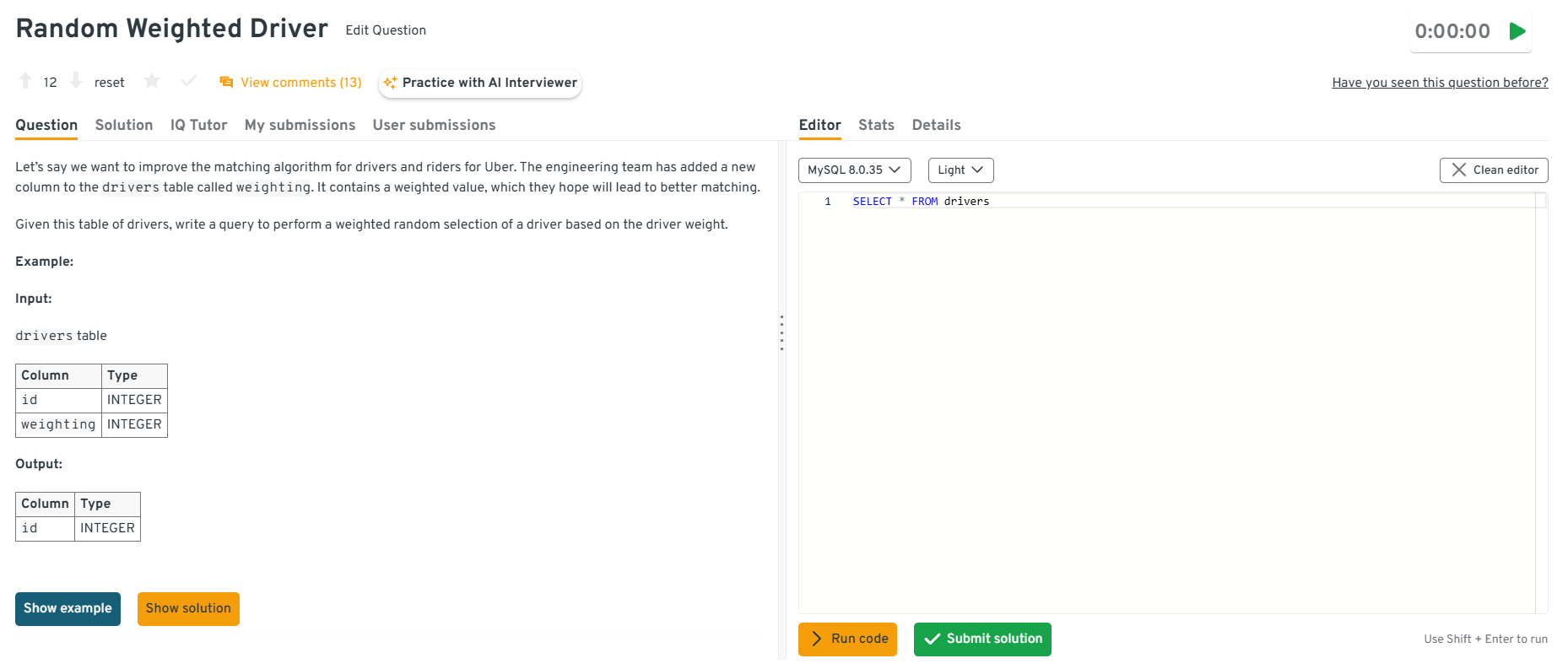Mark question completed with checkmark icon
The image size is (1568, 669).
(189, 81)
